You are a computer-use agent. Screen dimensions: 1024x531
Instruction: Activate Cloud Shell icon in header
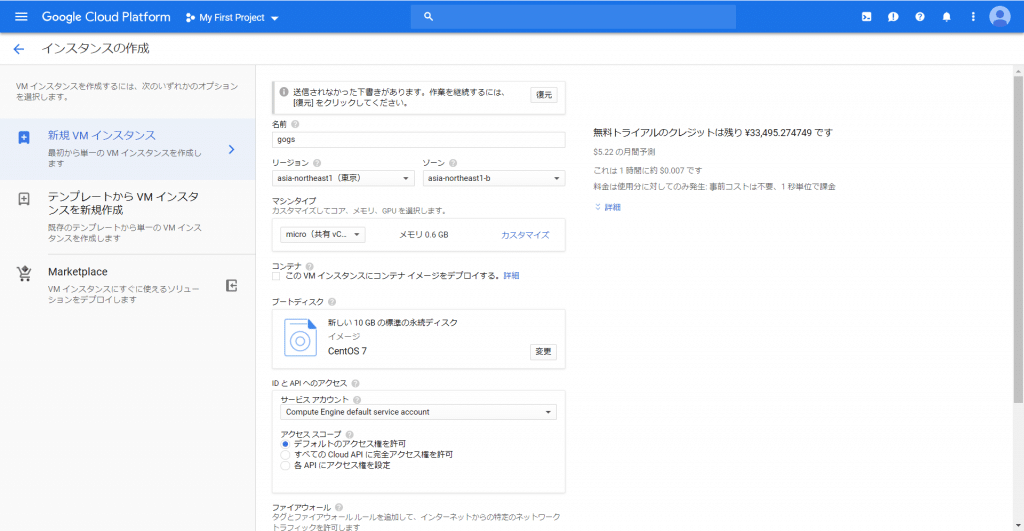tap(866, 17)
